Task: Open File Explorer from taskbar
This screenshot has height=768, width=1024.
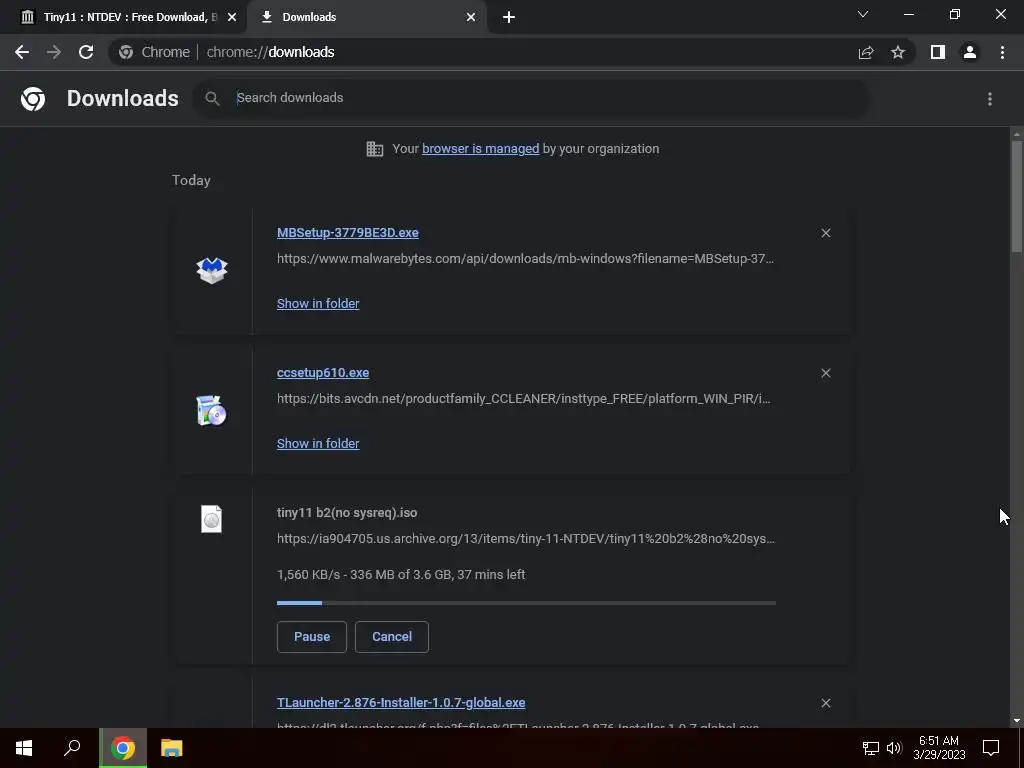Action: click(x=172, y=748)
